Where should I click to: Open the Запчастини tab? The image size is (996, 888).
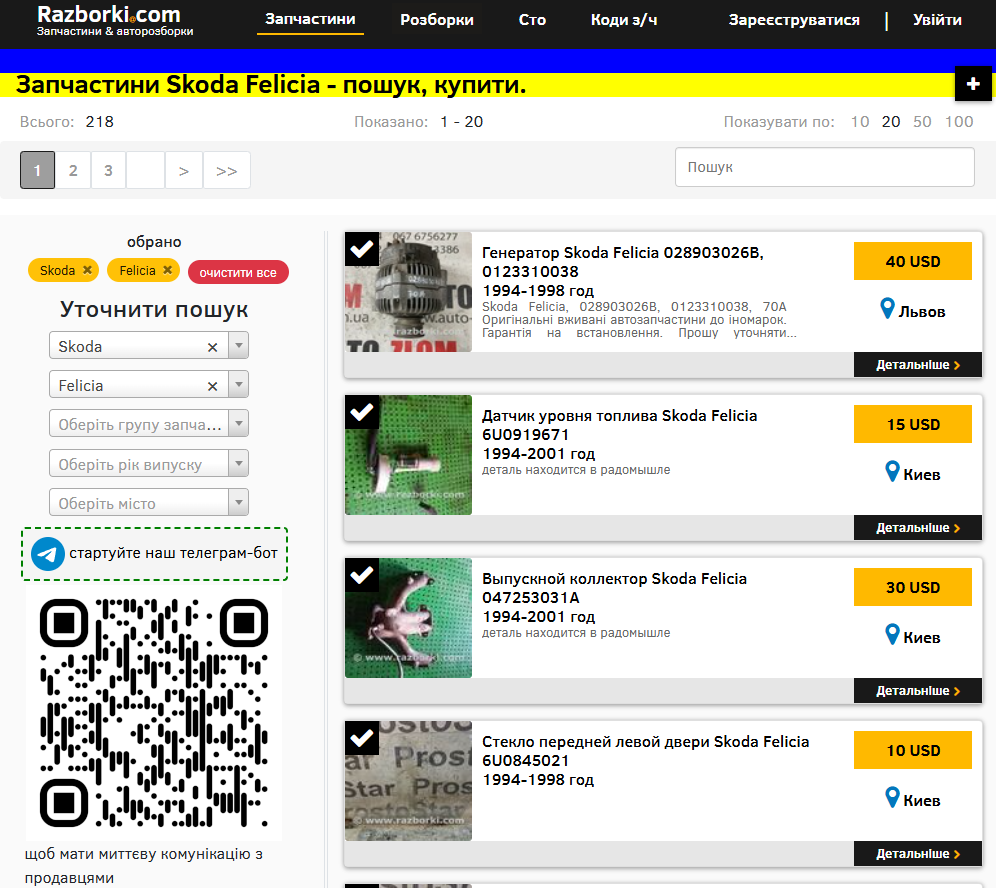310,19
